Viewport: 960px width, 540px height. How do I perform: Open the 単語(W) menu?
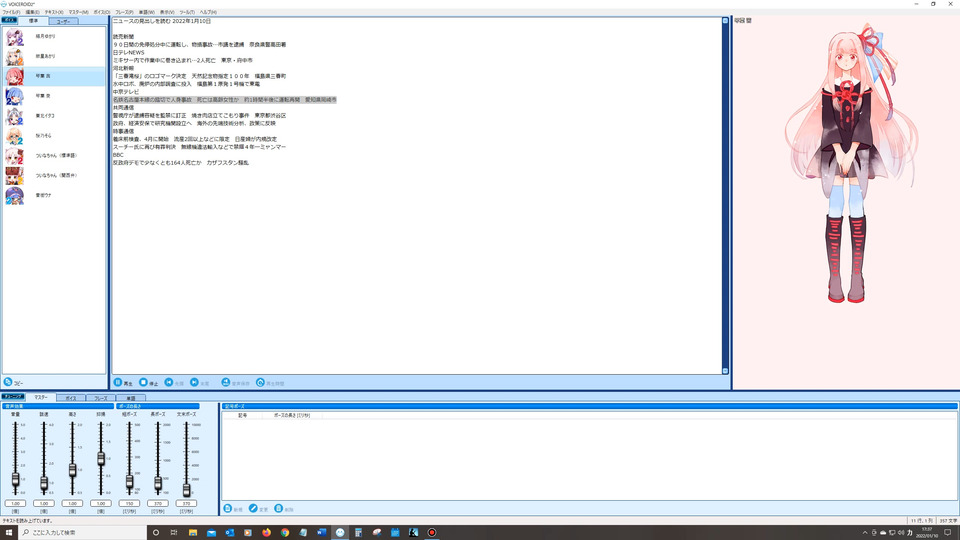point(146,12)
